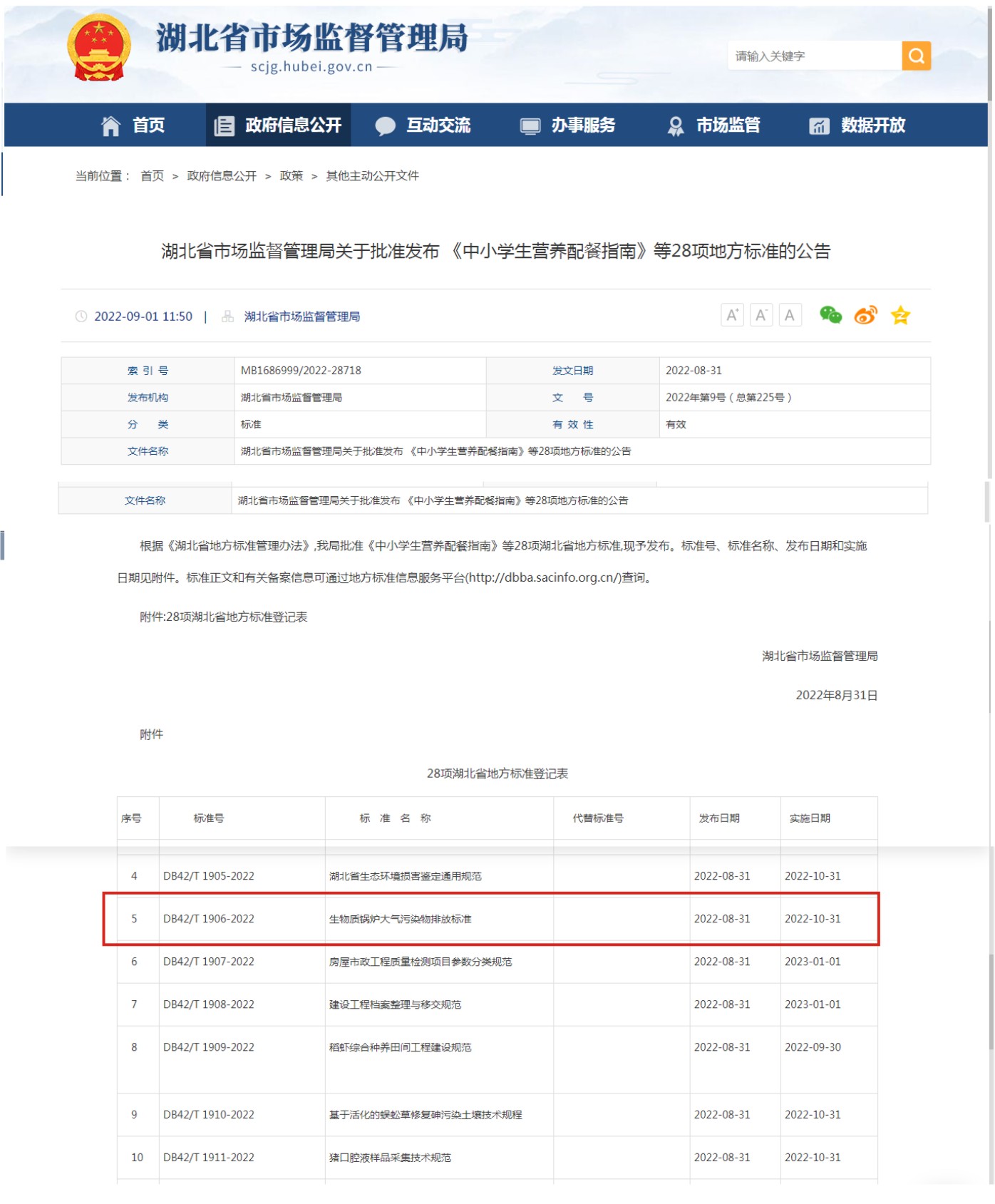The width and height of the screenshot is (995, 1204).
Task: Click the 其他主动公开文件 breadcrumb link
Action: tap(372, 176)
